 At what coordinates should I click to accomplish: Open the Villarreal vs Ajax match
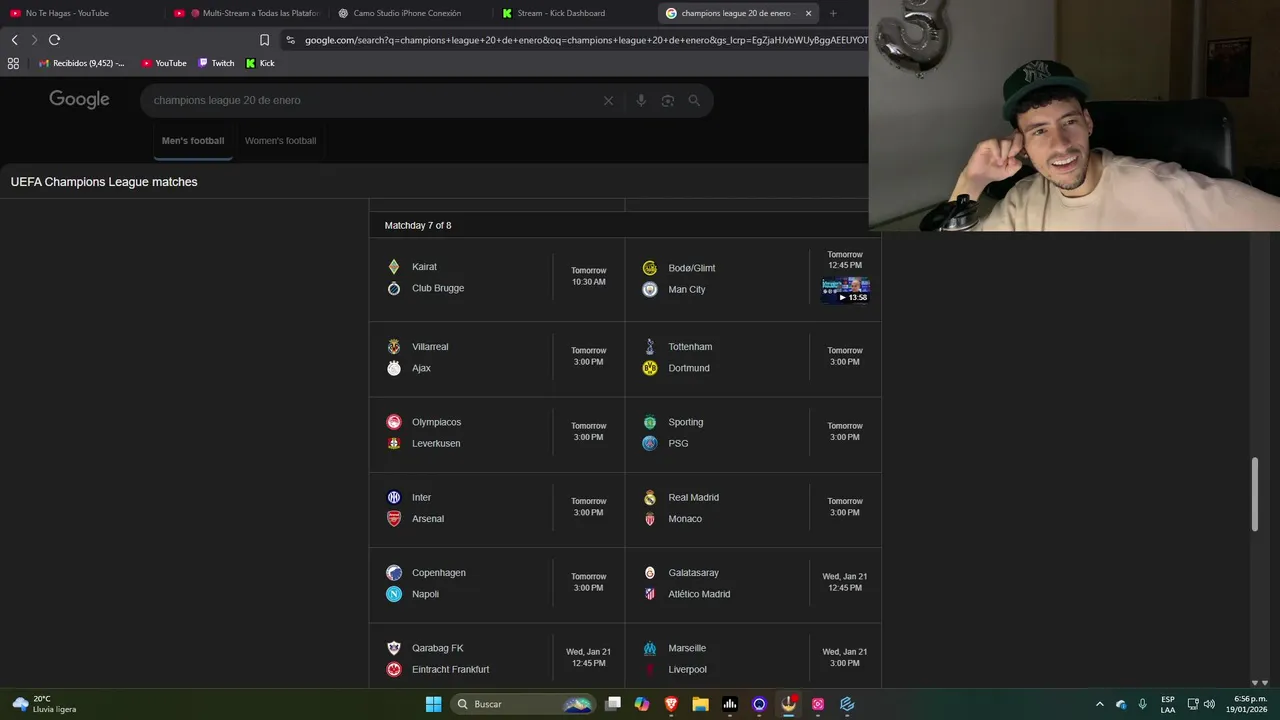click(497, 357)
